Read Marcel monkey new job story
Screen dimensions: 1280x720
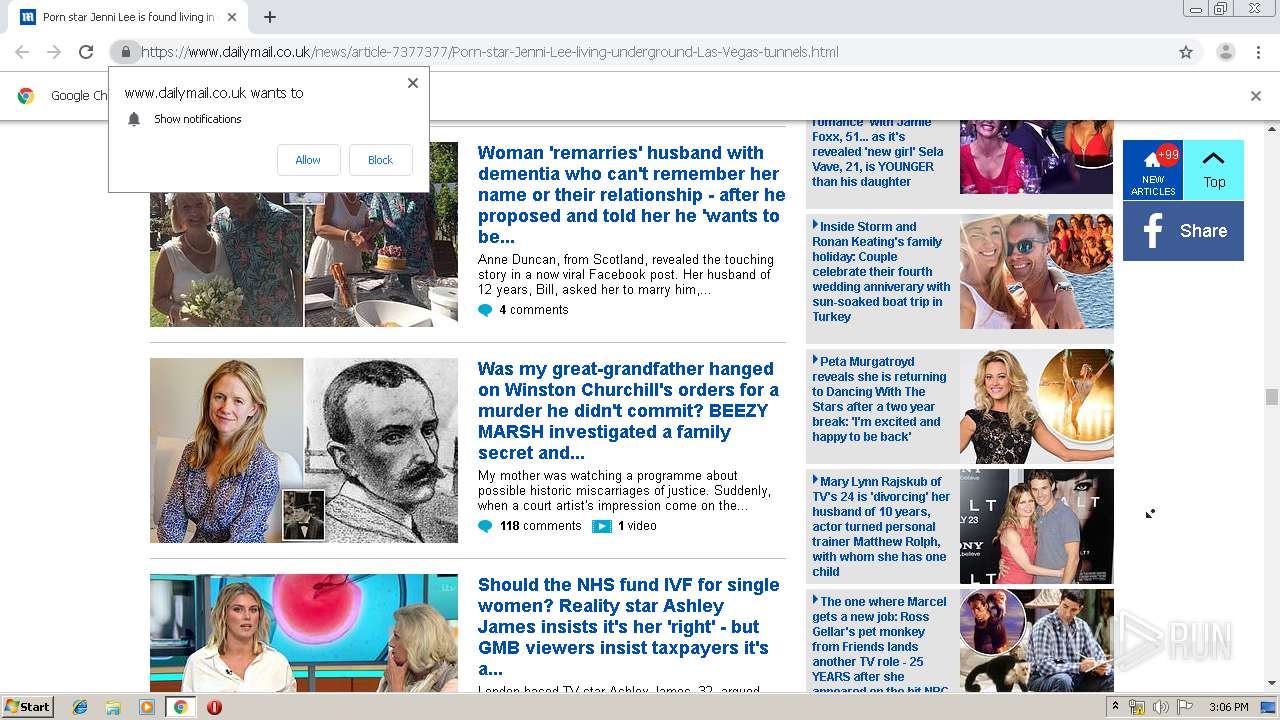pyautogui.click(x=881, y=641)
